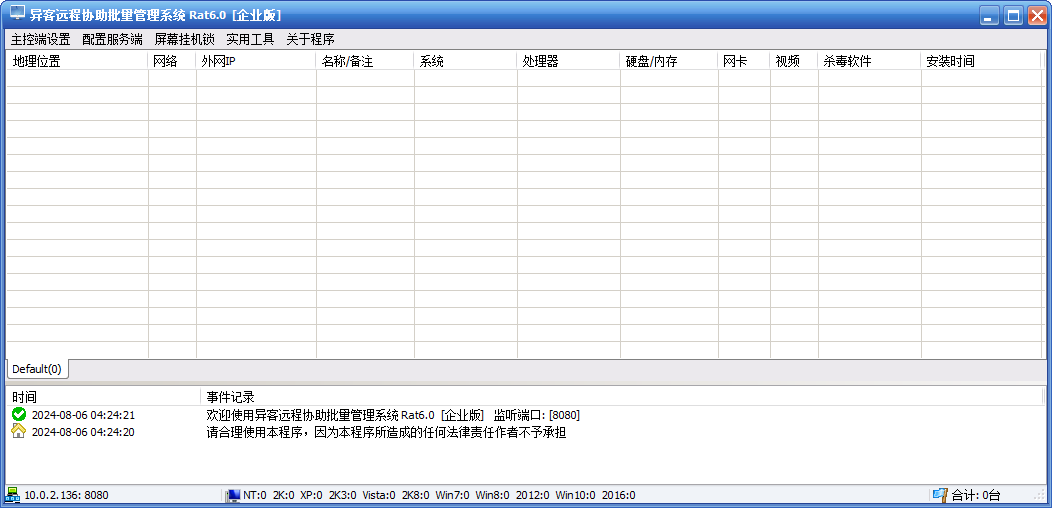
Task: Sort by the 地理位置 column header
Action: point(77,61)
